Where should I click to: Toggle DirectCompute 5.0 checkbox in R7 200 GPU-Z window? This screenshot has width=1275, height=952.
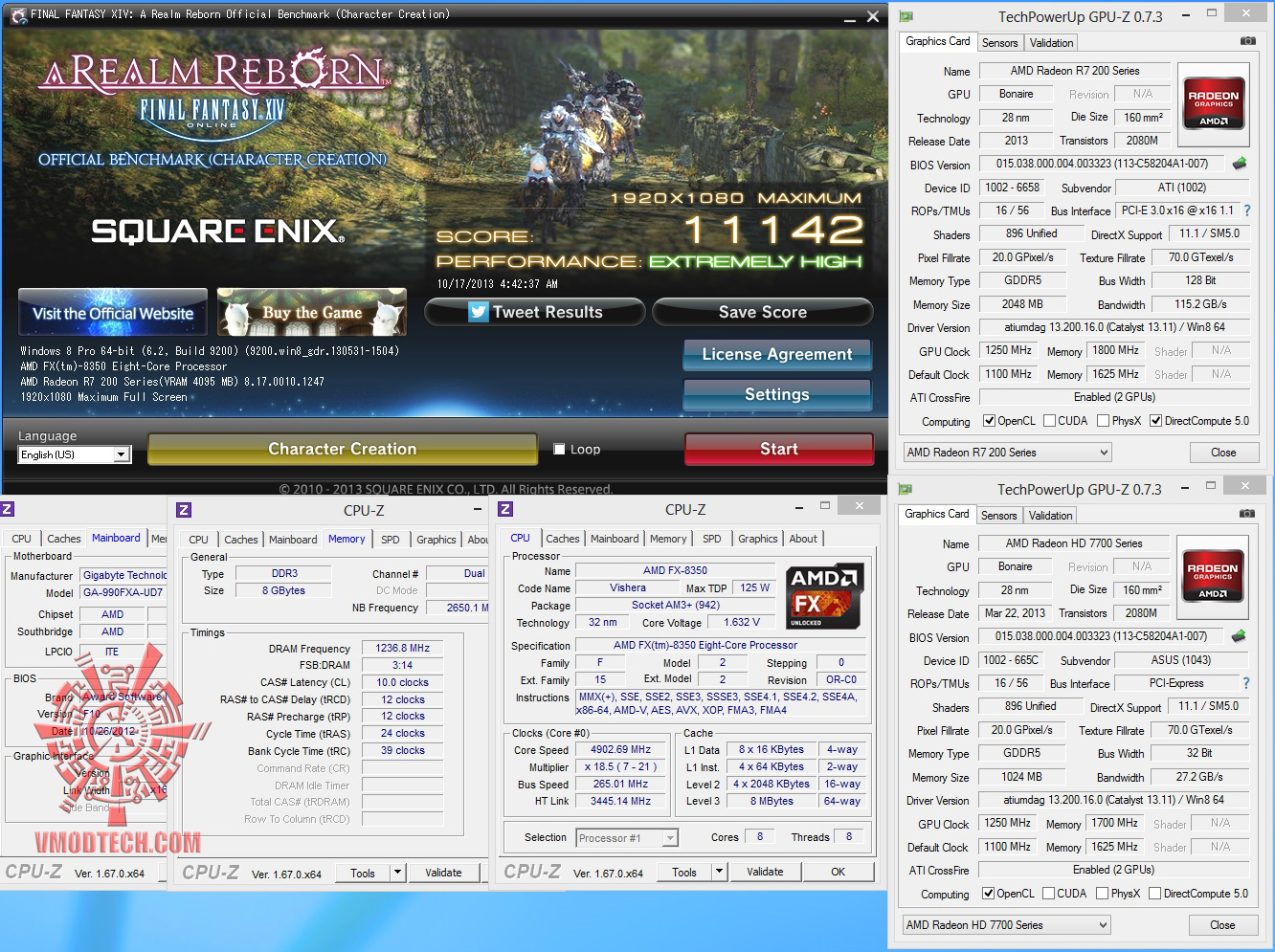pos(1156,421)
